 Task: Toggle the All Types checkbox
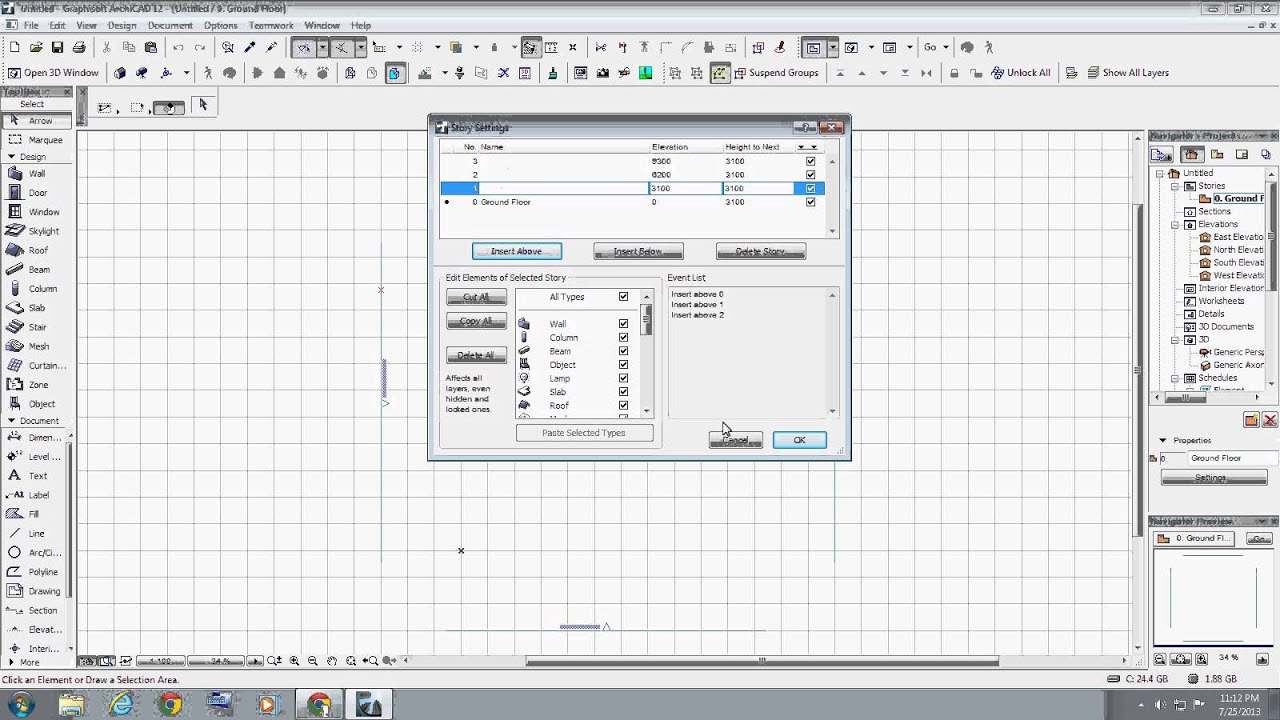click(x=623, y=297)
